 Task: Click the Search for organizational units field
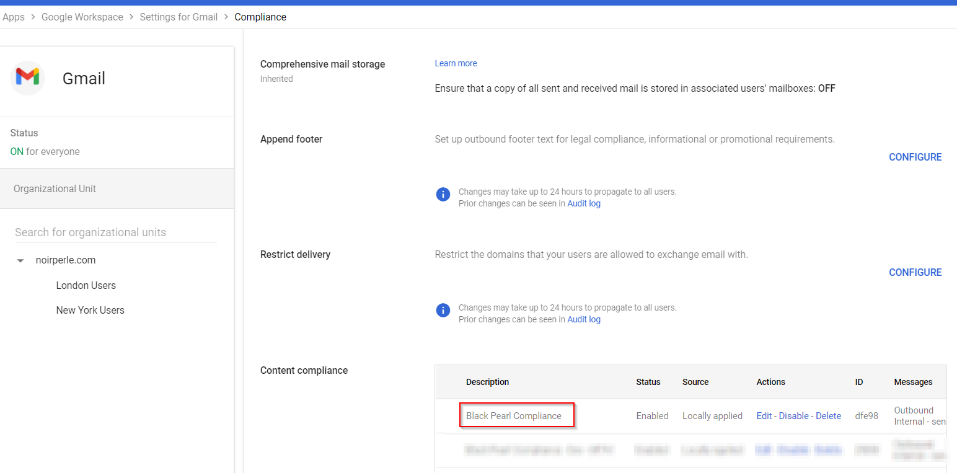click(115, 232)
